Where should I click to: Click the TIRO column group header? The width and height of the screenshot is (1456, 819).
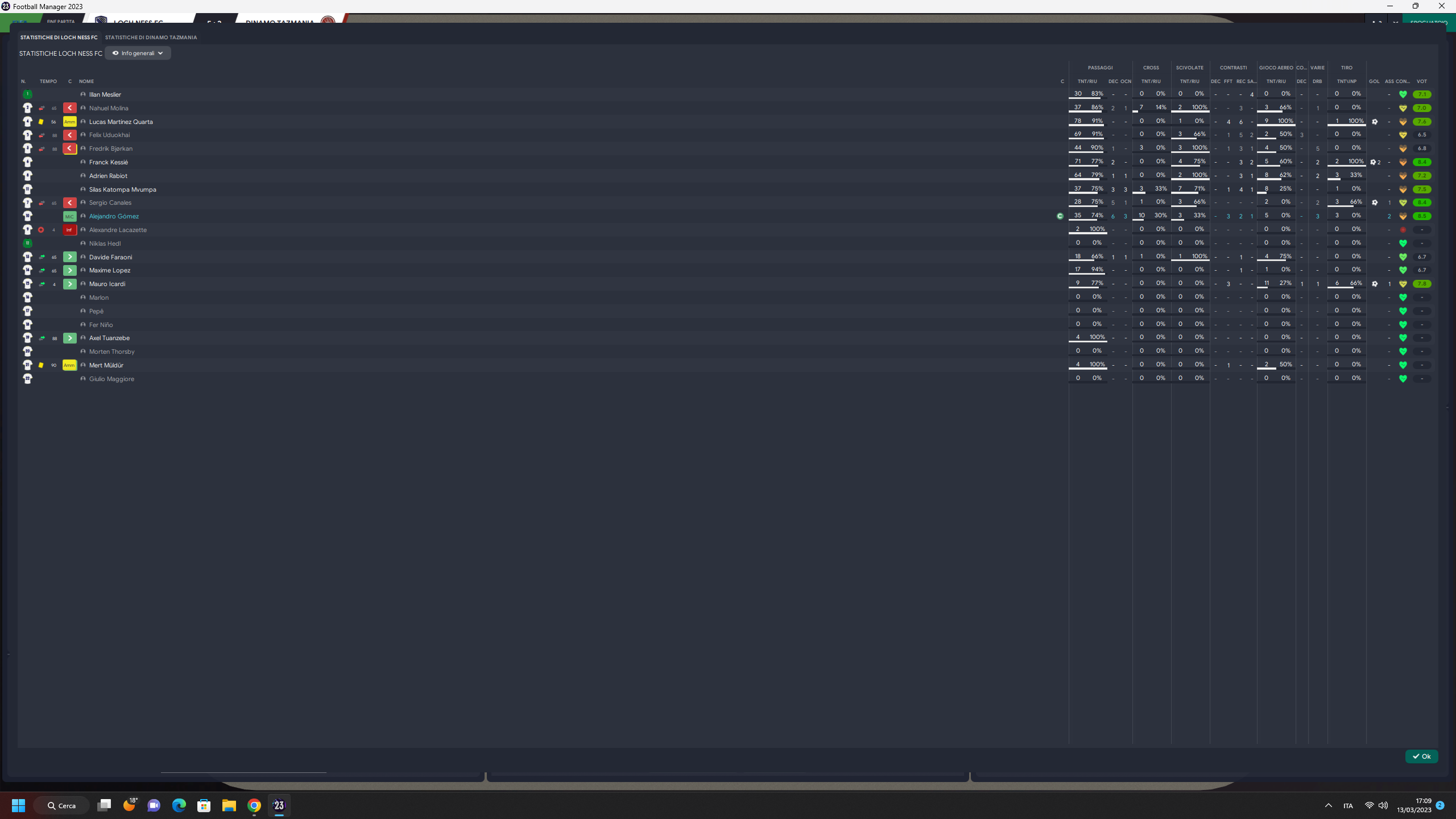pyautogui.click(x=1346, y=68)
